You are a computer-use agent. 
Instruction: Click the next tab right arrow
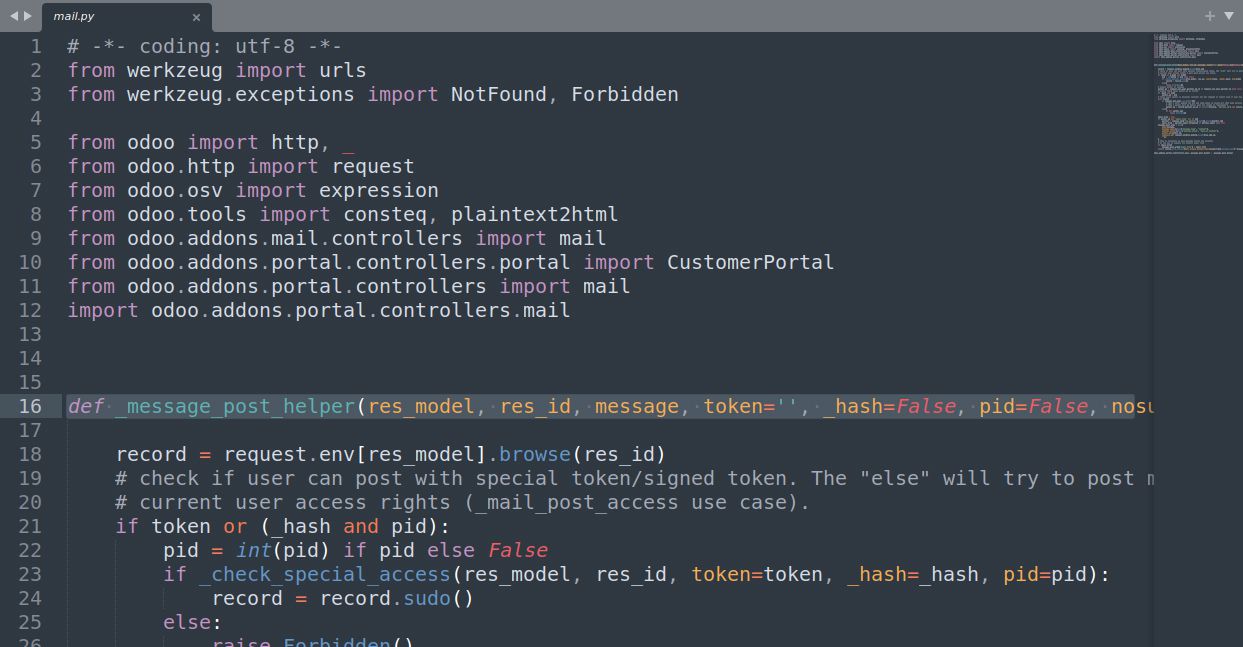[x=27, y=16]
